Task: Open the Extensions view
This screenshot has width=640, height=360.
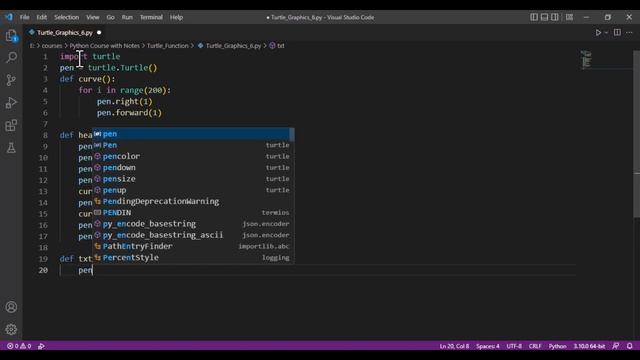Action: coord(11,125)
